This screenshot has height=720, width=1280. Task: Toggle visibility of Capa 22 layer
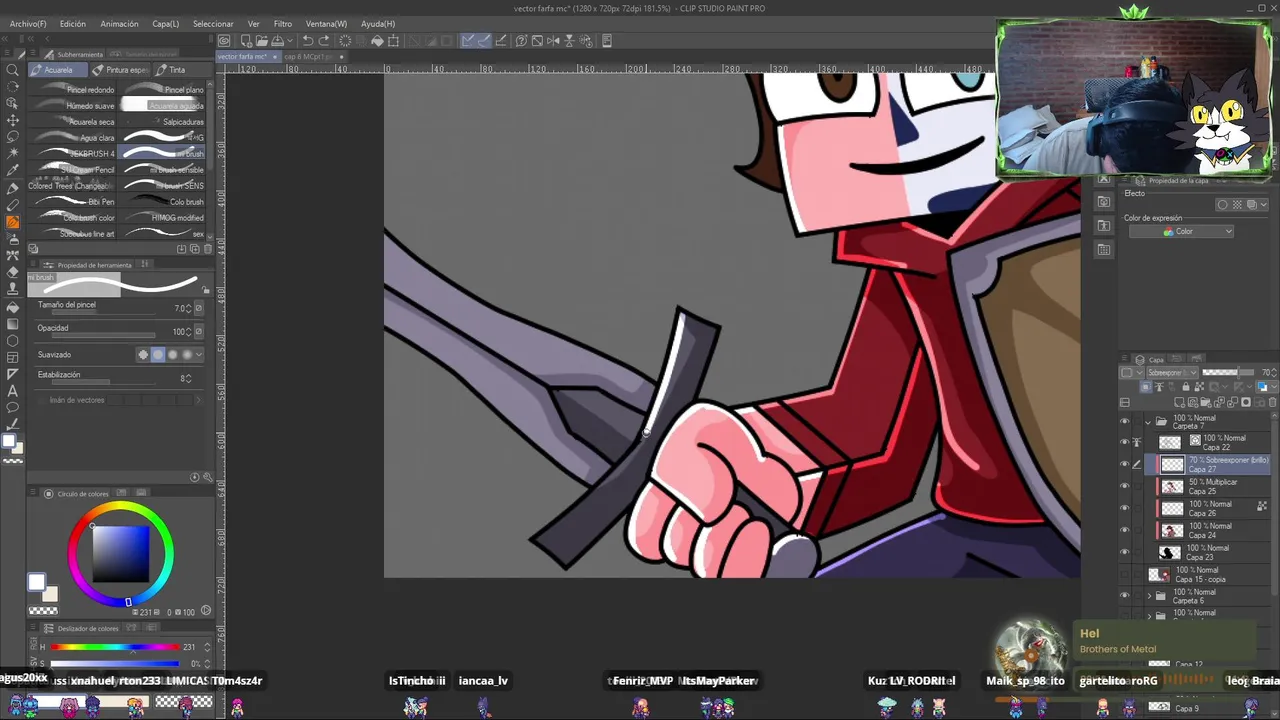1124,442
